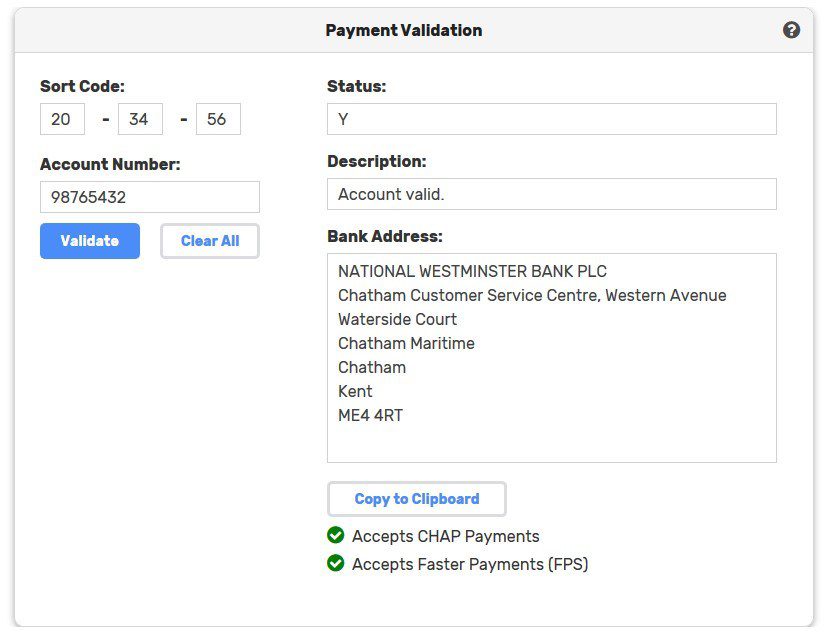Select the middle sort code box containing 34
The width and height of the screenshot is (830, 636).
140,119
